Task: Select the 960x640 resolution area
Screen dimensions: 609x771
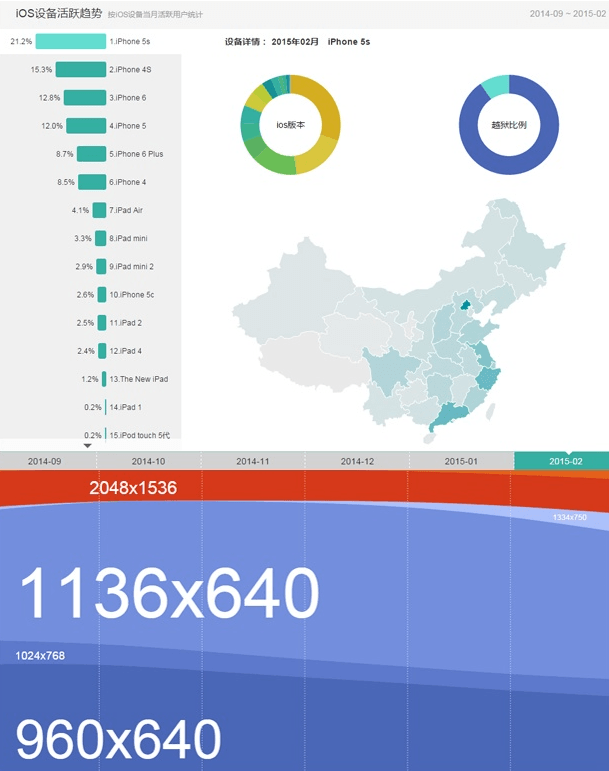Action: (118, 742)
